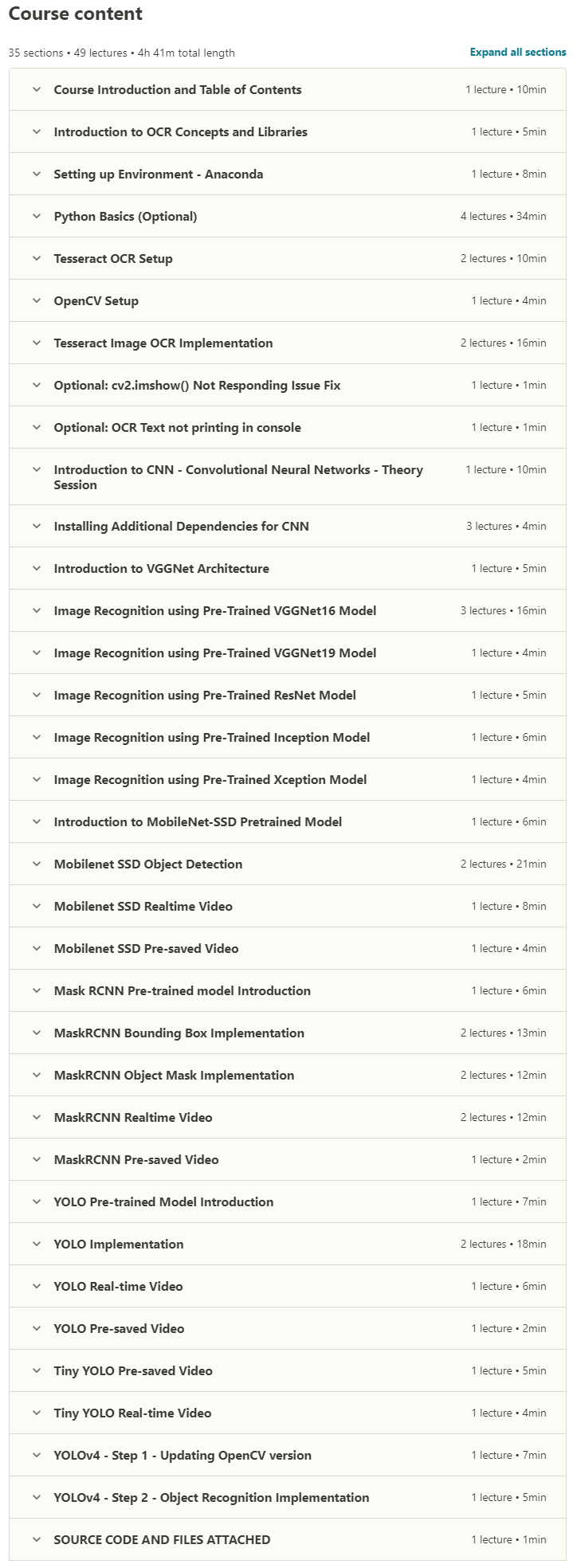Select YOLOv4 - Step 1 - Updating OpenCV version

(x=182, y=1455)
